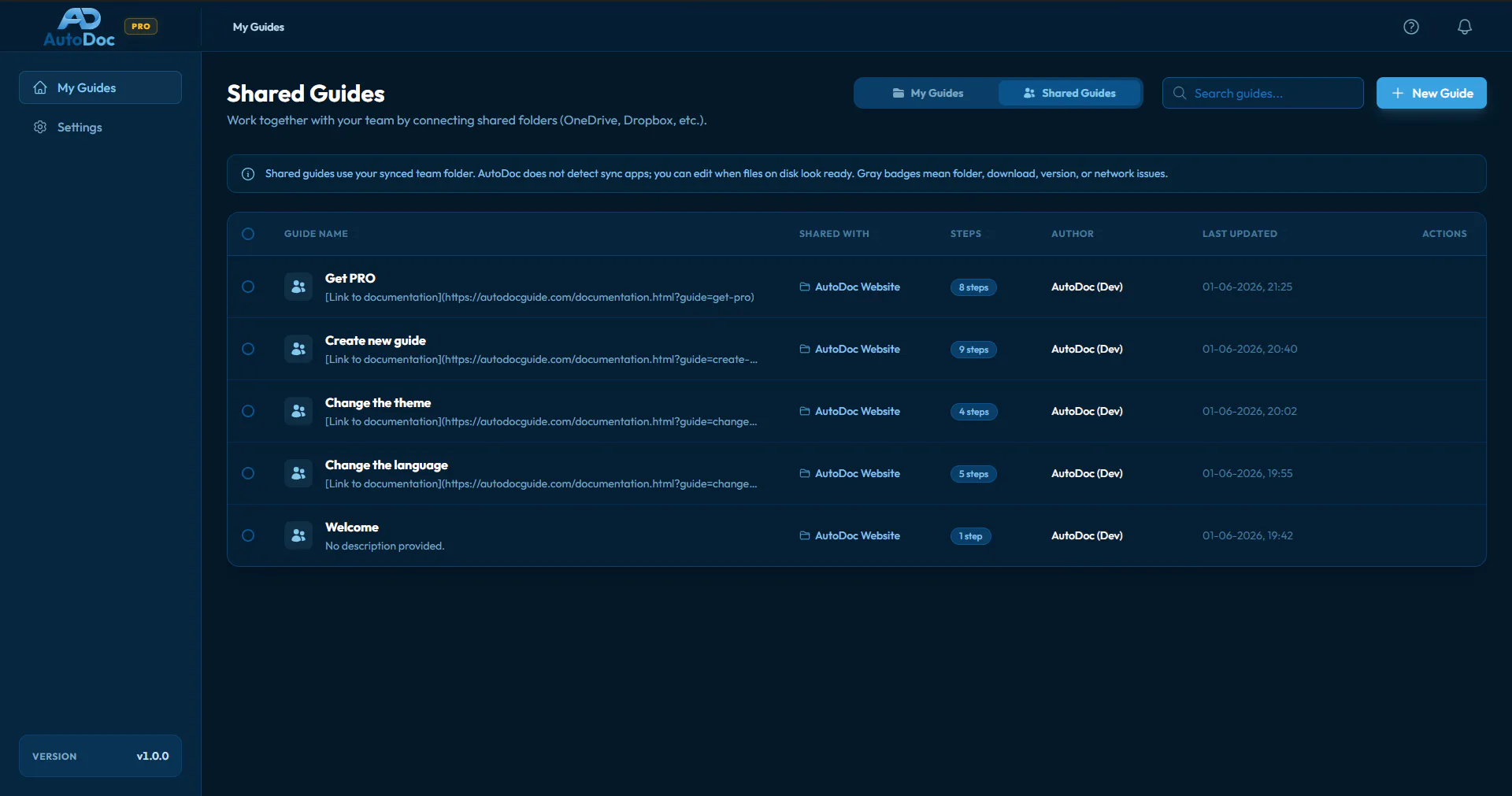
Task: Focus the Search guides input field
Action: click(x=1263, y=93)
